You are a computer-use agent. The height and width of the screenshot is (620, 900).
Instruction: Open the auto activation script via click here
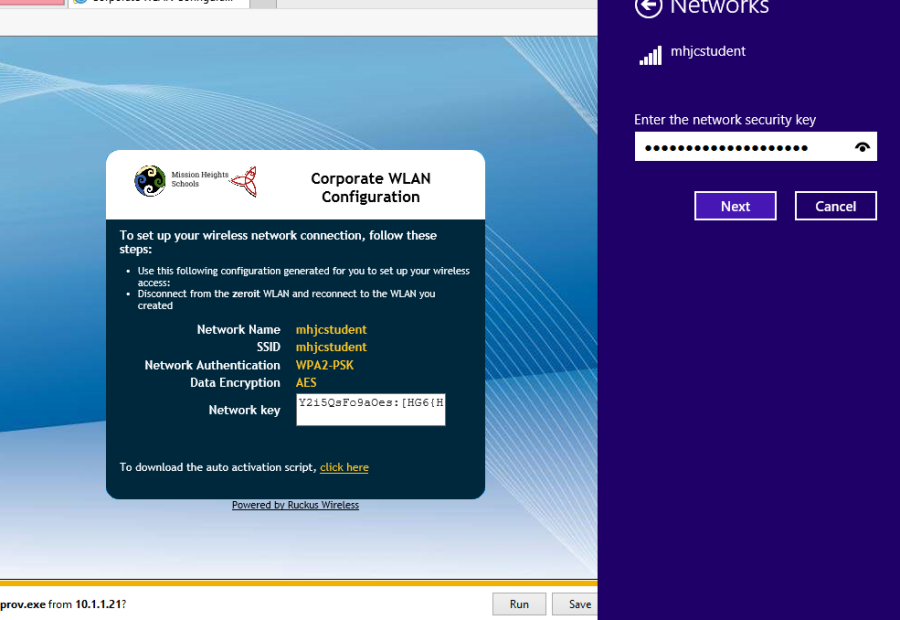click(344, 467)
